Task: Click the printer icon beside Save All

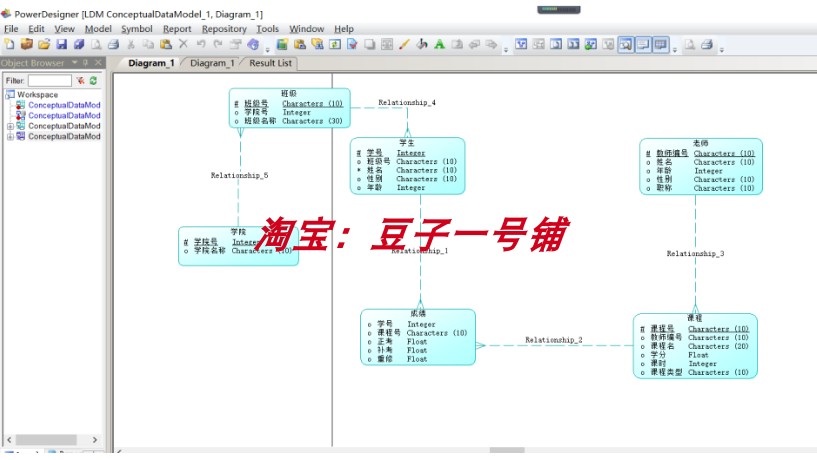Action: click(114, 44)
